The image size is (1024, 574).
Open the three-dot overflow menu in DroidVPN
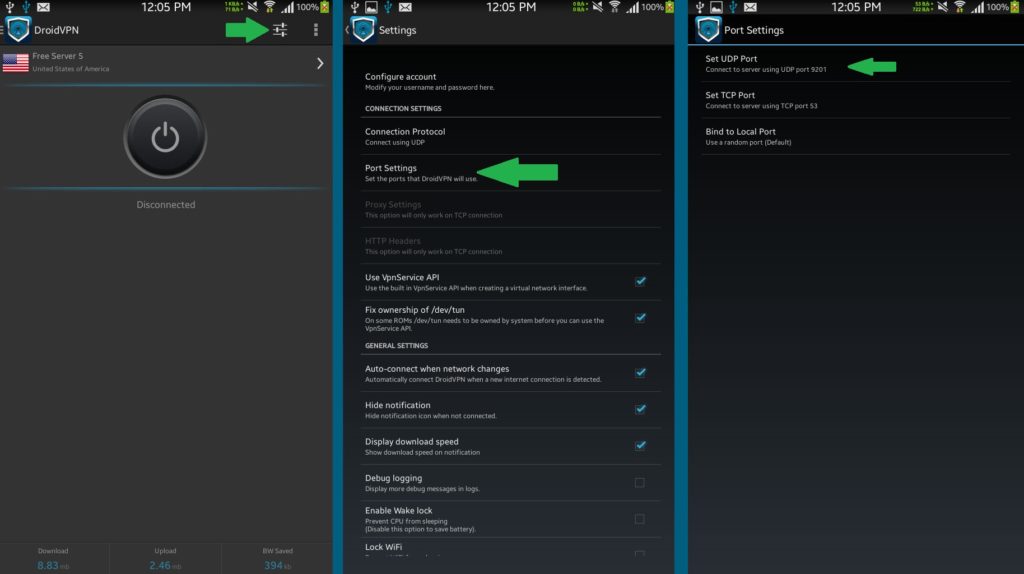click(315, 30)
